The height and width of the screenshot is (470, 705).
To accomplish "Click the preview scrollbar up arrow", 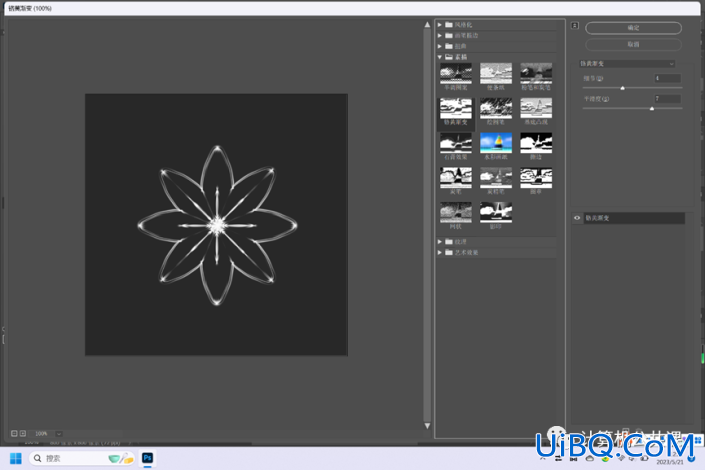I will coord(427,25).
